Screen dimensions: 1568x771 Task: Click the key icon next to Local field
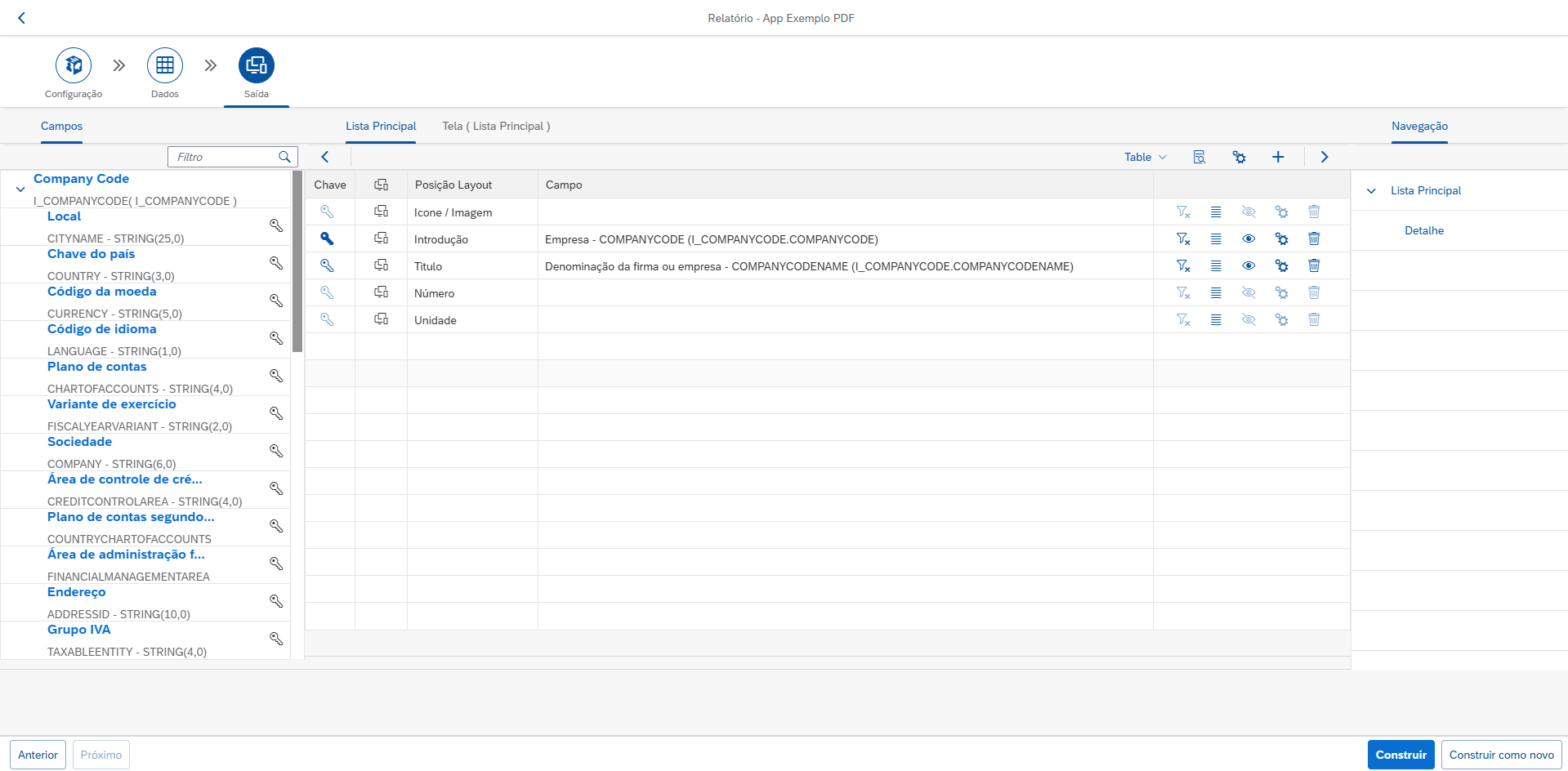coord(276,225)
